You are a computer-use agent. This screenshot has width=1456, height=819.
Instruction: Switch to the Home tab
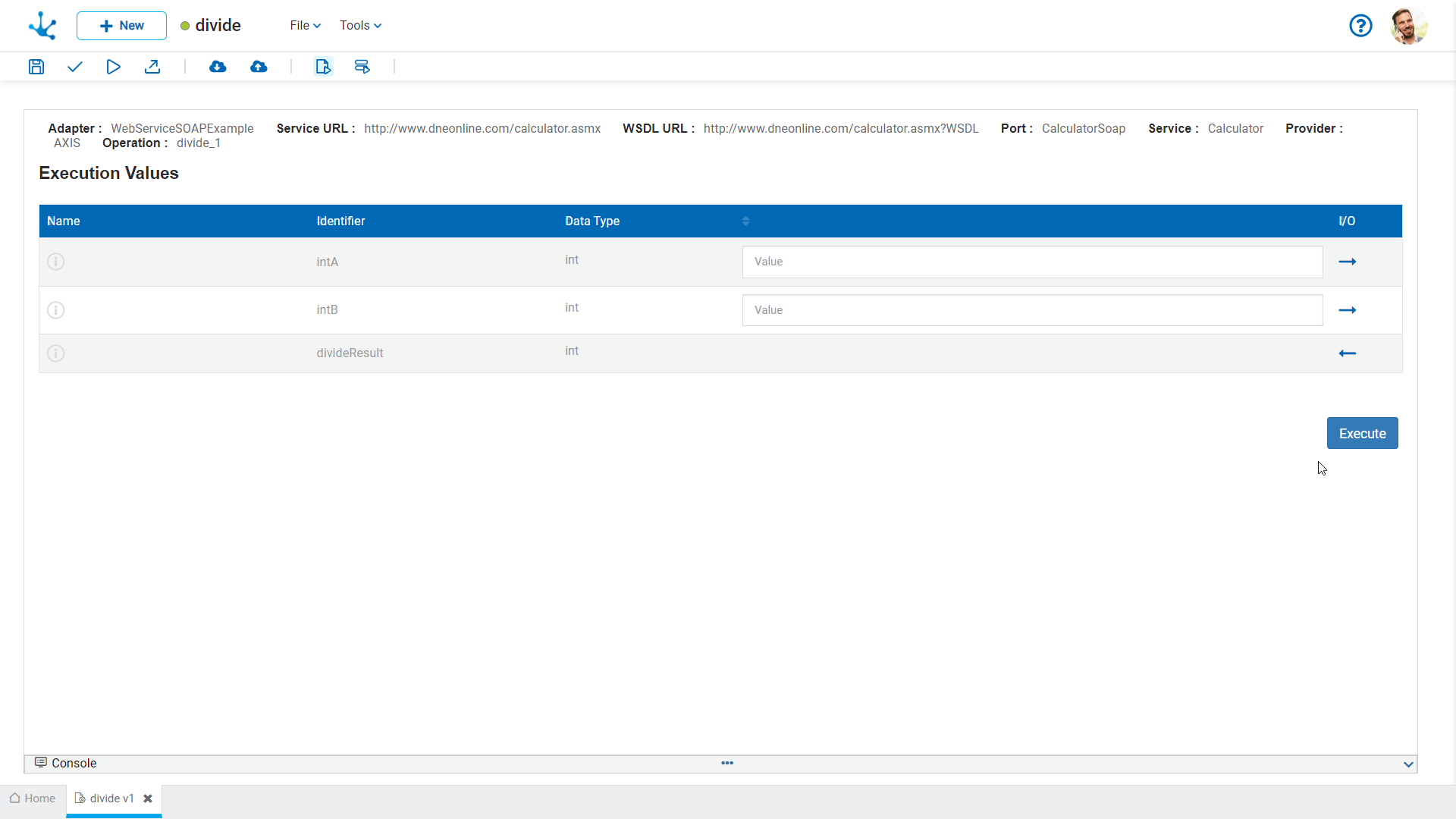click(33, 799)
